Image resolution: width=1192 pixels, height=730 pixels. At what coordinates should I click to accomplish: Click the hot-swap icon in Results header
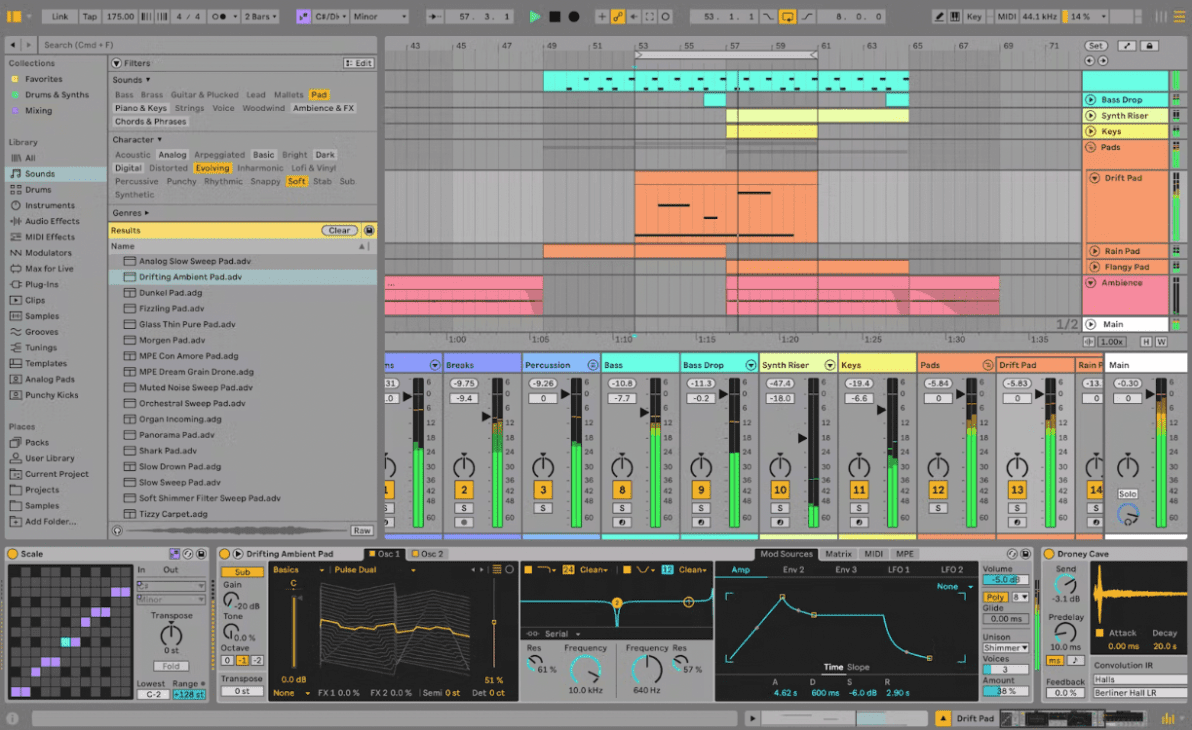pos(368,230)
